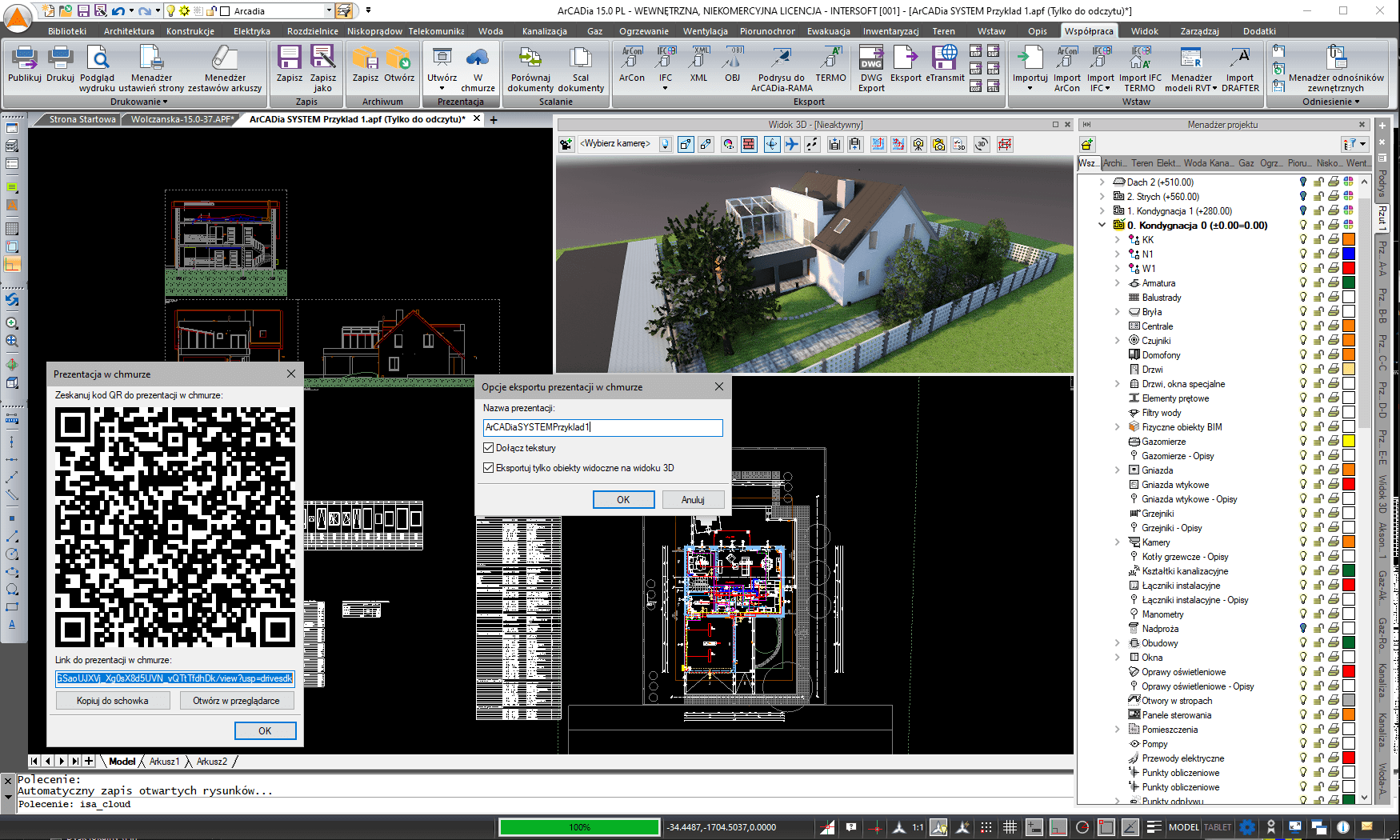This screenshot has width=1400, height=840.
Task: Open the Architektura ribbon tab
Action: coord(129,31)
